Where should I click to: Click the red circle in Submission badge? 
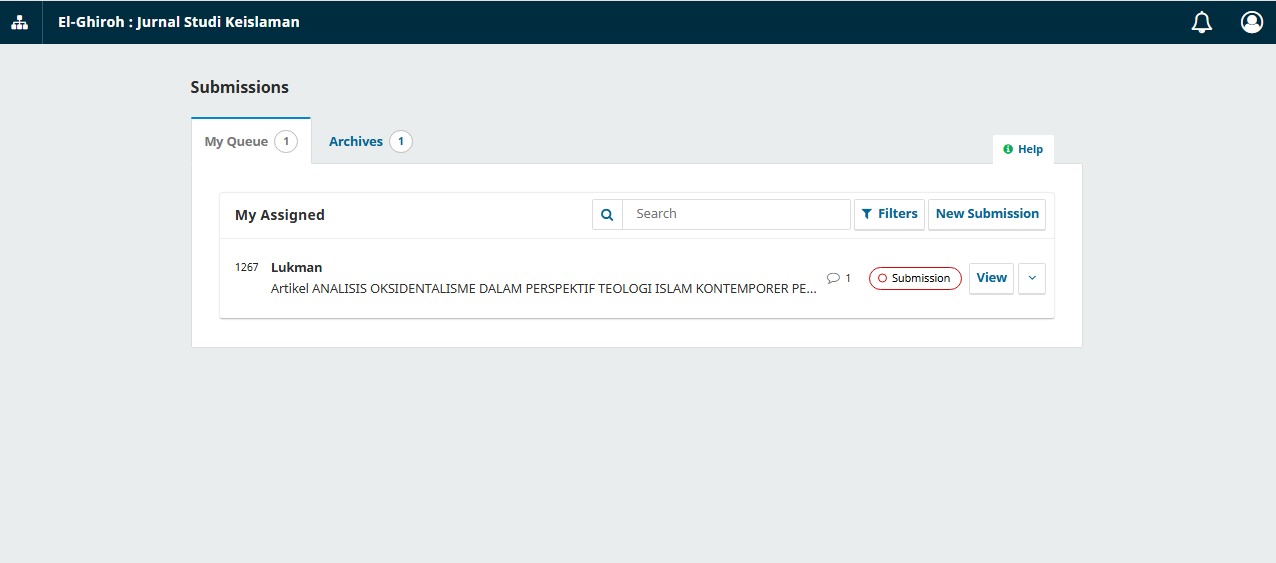[882, 278]
